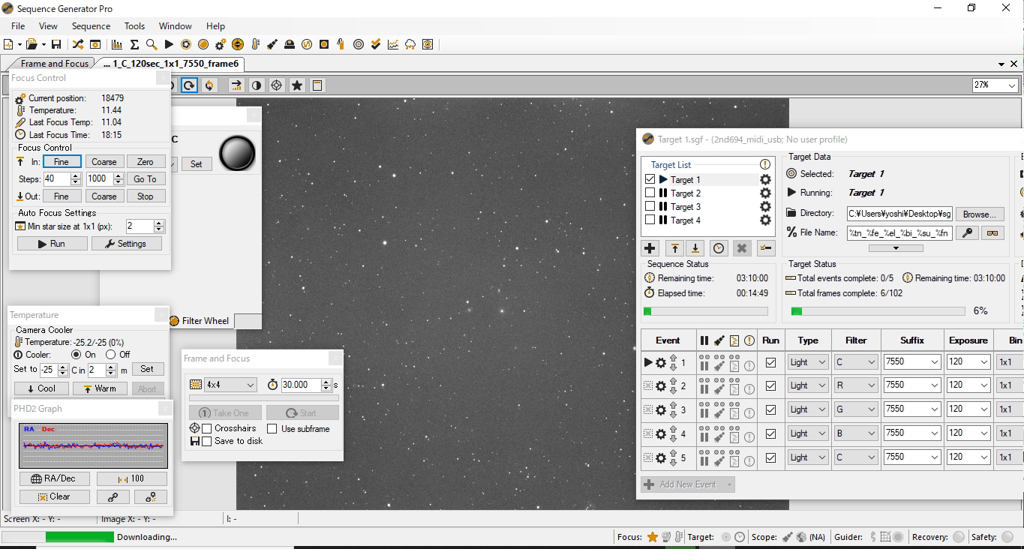Click the Warm button in Temperature panel
This screenshot has width=1024, height=549.
99,388
